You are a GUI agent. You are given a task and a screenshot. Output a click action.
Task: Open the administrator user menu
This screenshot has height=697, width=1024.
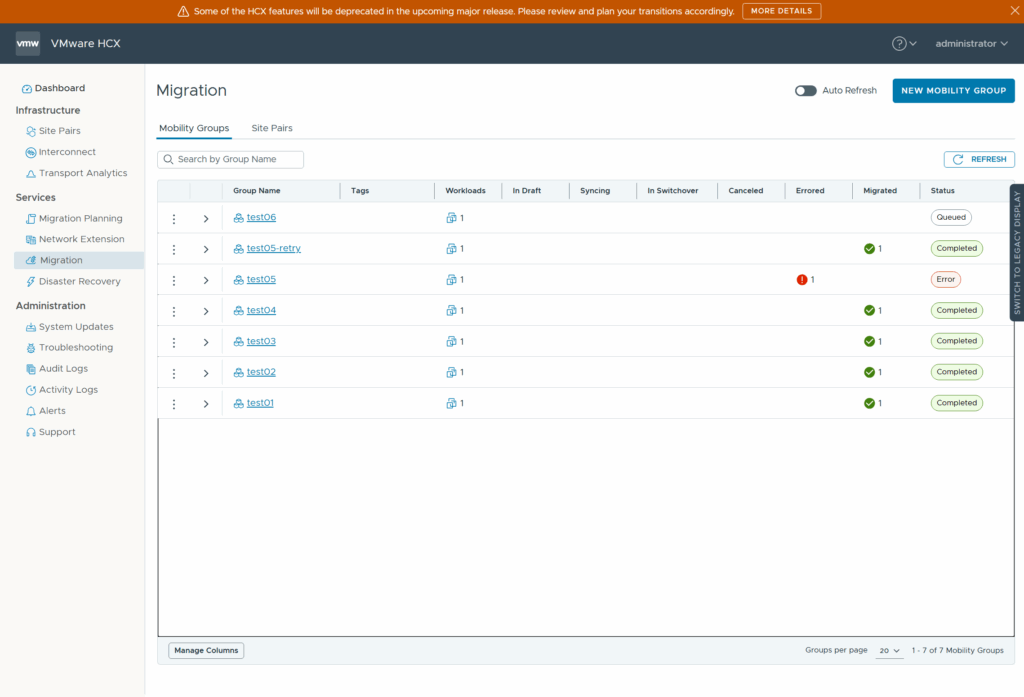point(971,43)
